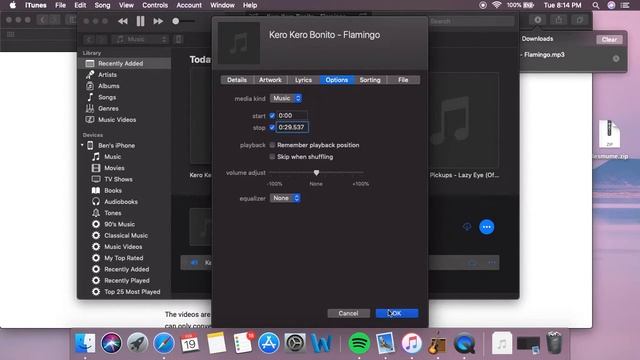Open Recently Added in Library sidebar
Viewport: 640px width, 360px height.
click(124, 63)
